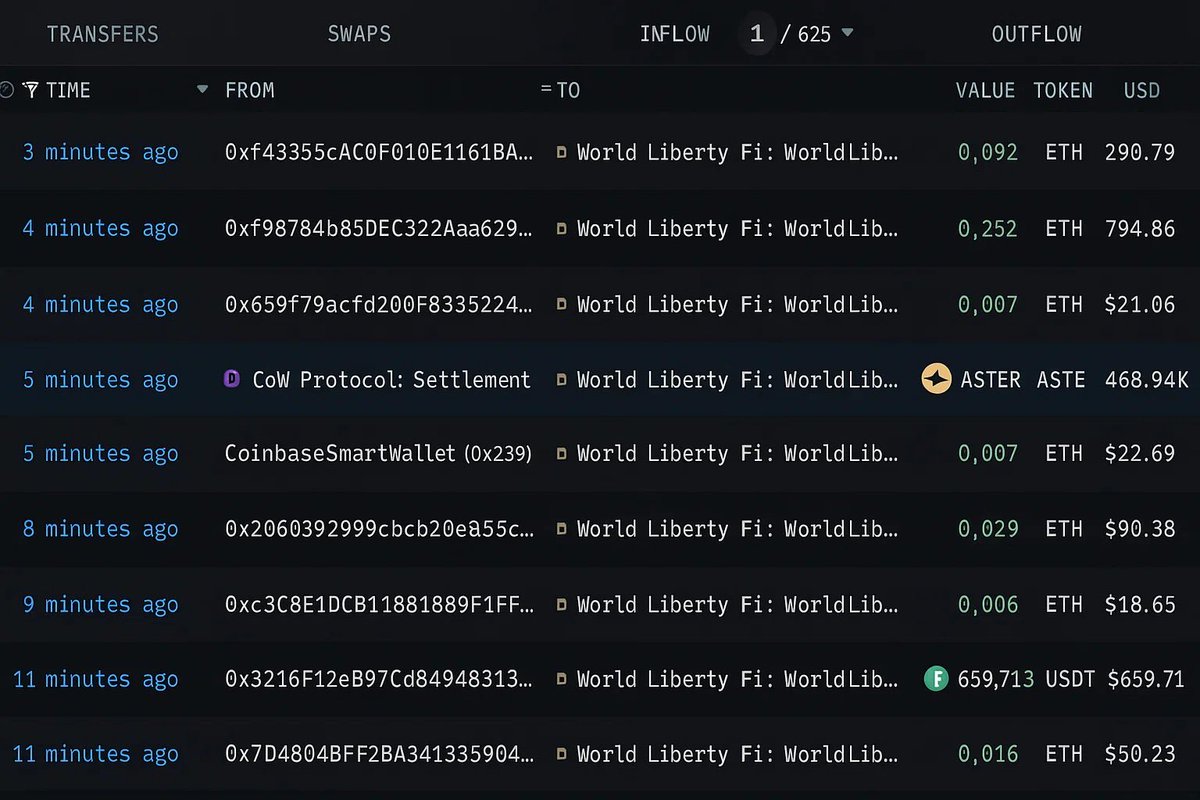Image resolution: width=1200 pixels, height=800 pixels.
Task: Click the equals icon before the TO header
Action: (x=546, y=89)
